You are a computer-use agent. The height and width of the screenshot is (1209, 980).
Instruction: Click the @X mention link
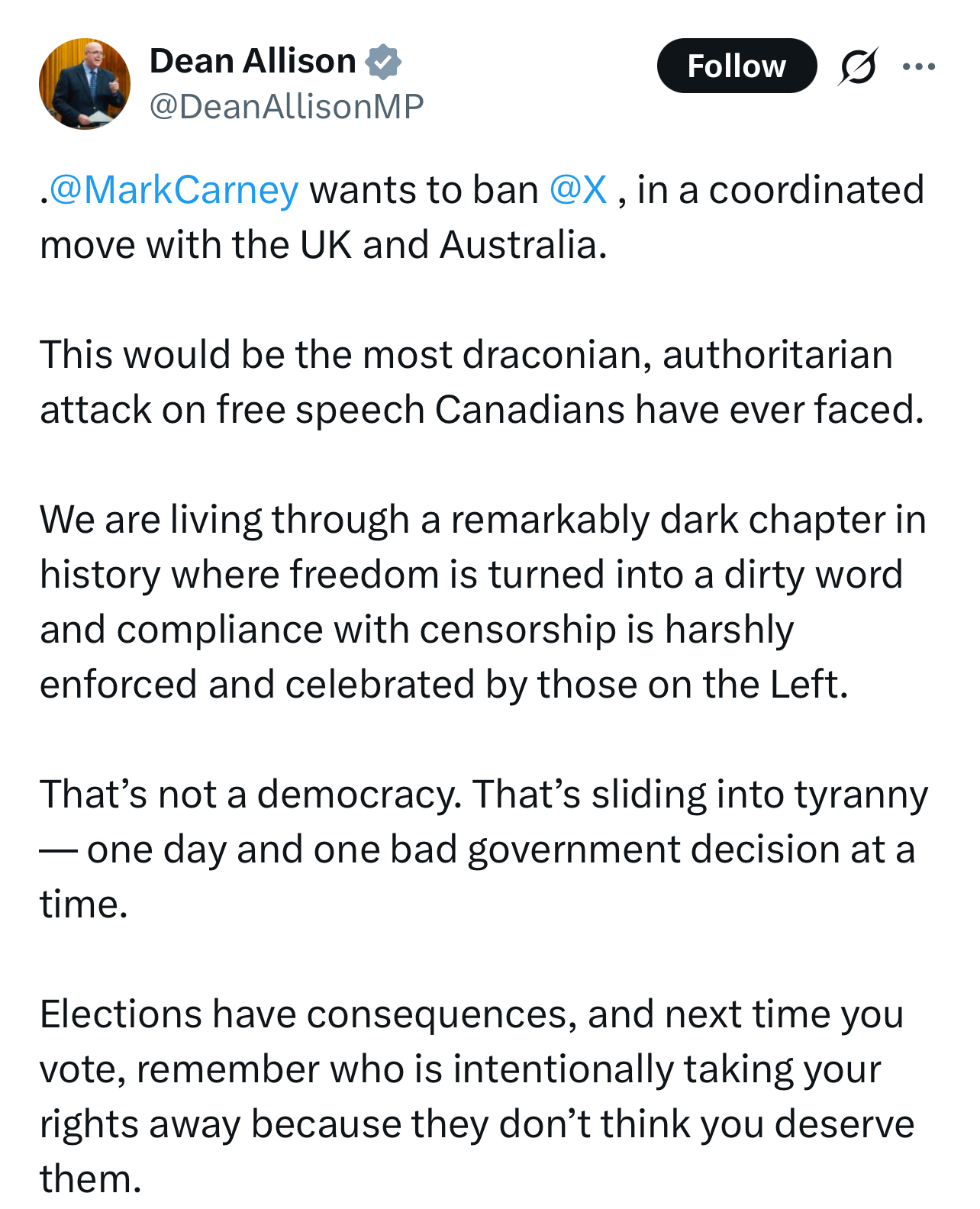578,190
